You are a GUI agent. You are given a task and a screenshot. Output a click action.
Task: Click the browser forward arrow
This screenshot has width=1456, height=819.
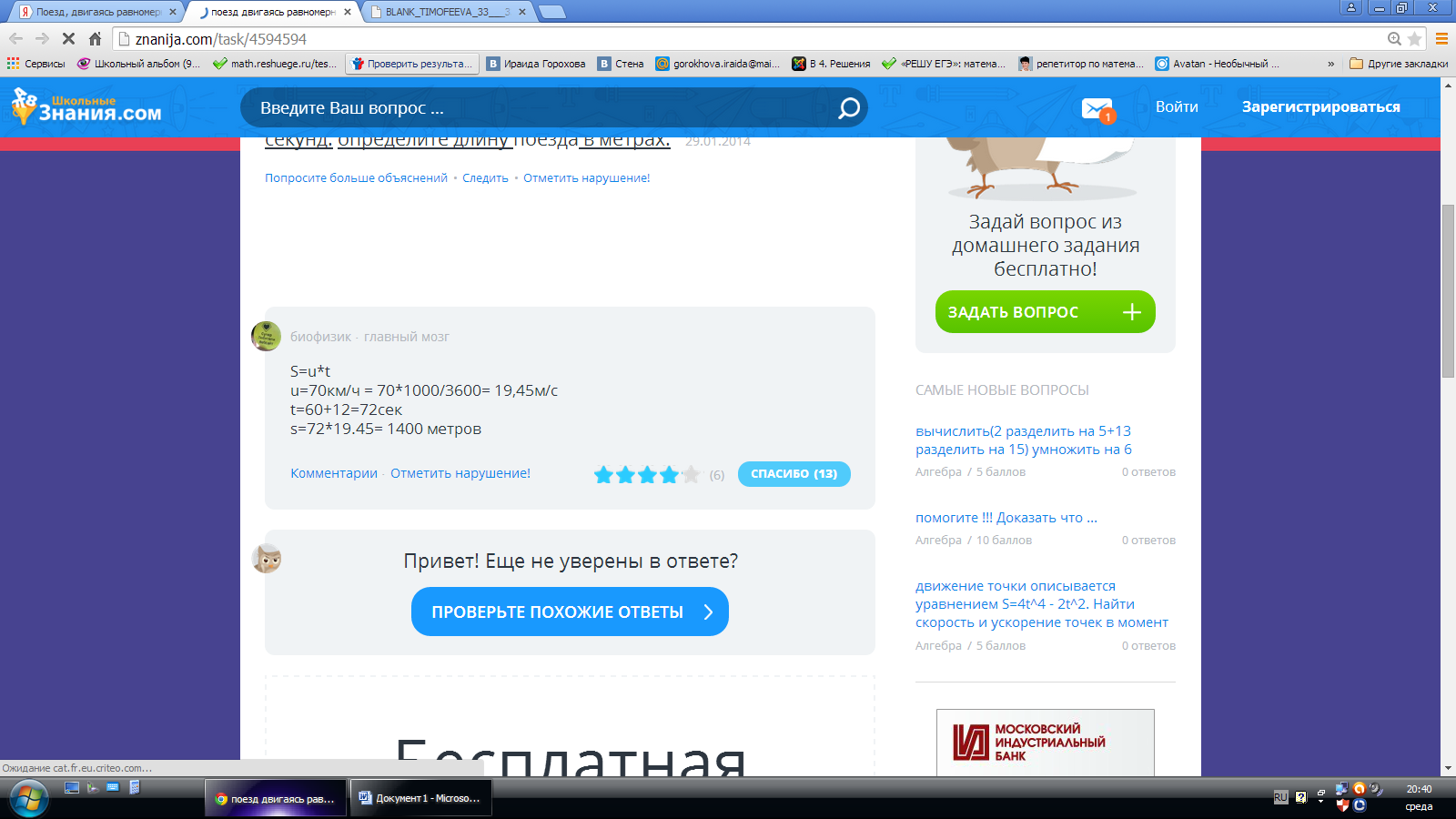point(42,39)
